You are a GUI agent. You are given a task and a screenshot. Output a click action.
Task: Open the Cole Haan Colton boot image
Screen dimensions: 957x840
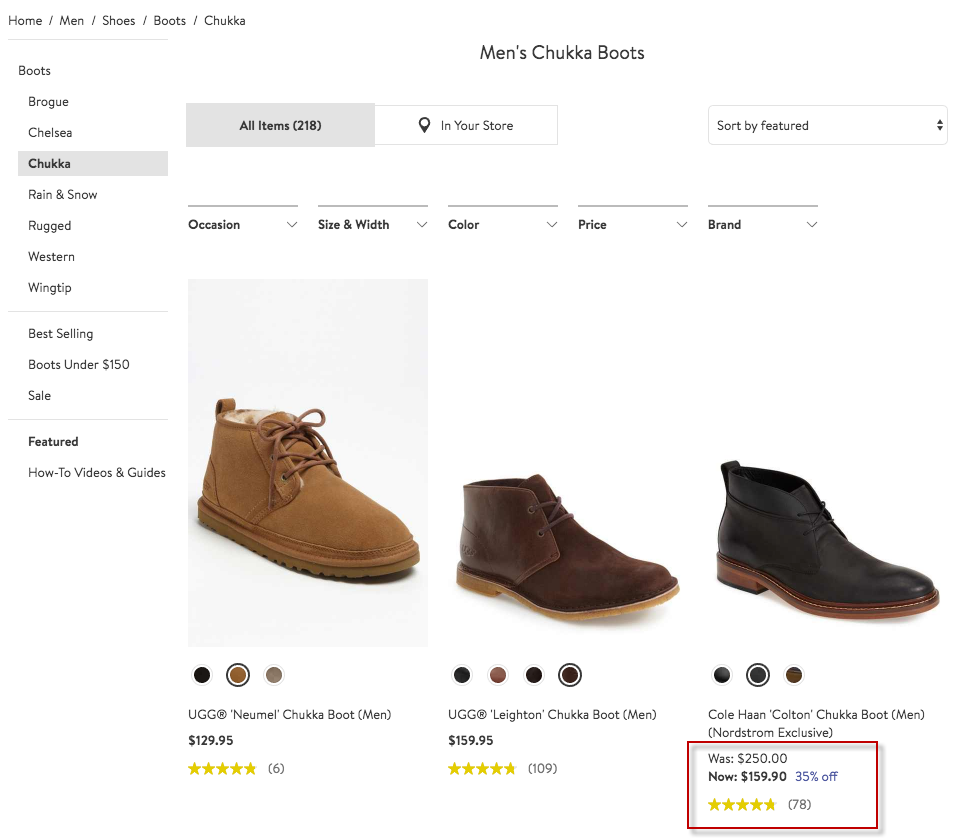click(x=828, y=540)
